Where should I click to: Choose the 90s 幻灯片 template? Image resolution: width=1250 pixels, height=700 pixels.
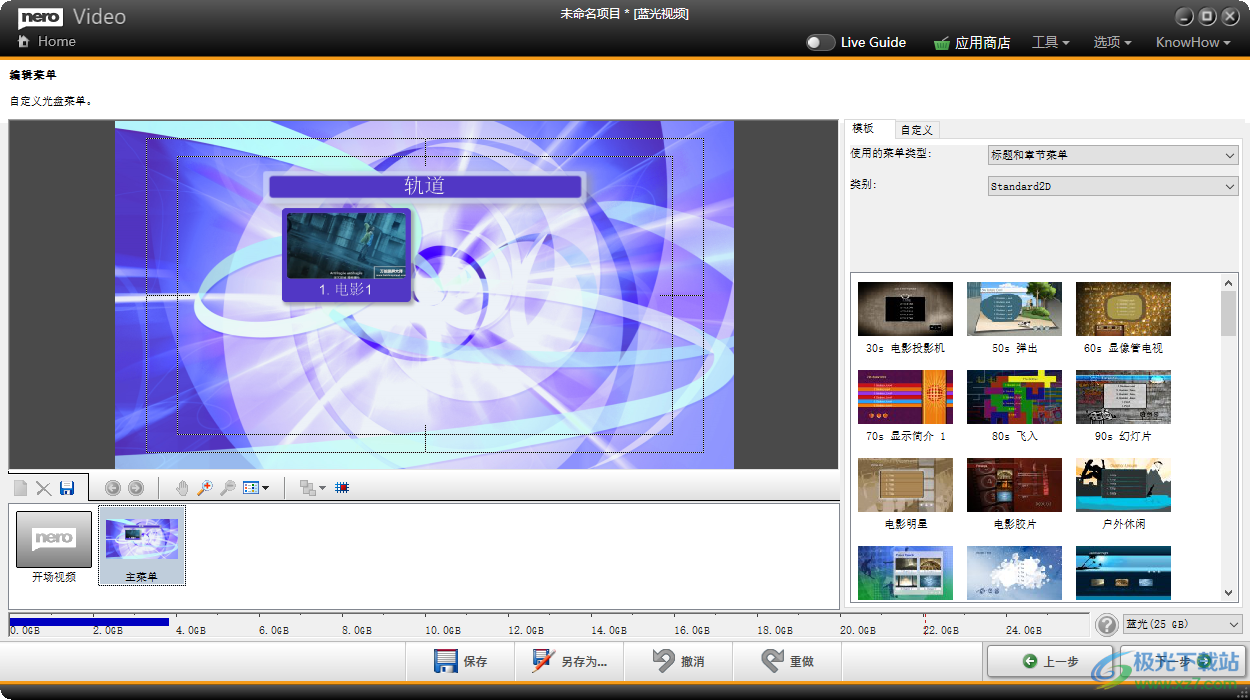1123,406
